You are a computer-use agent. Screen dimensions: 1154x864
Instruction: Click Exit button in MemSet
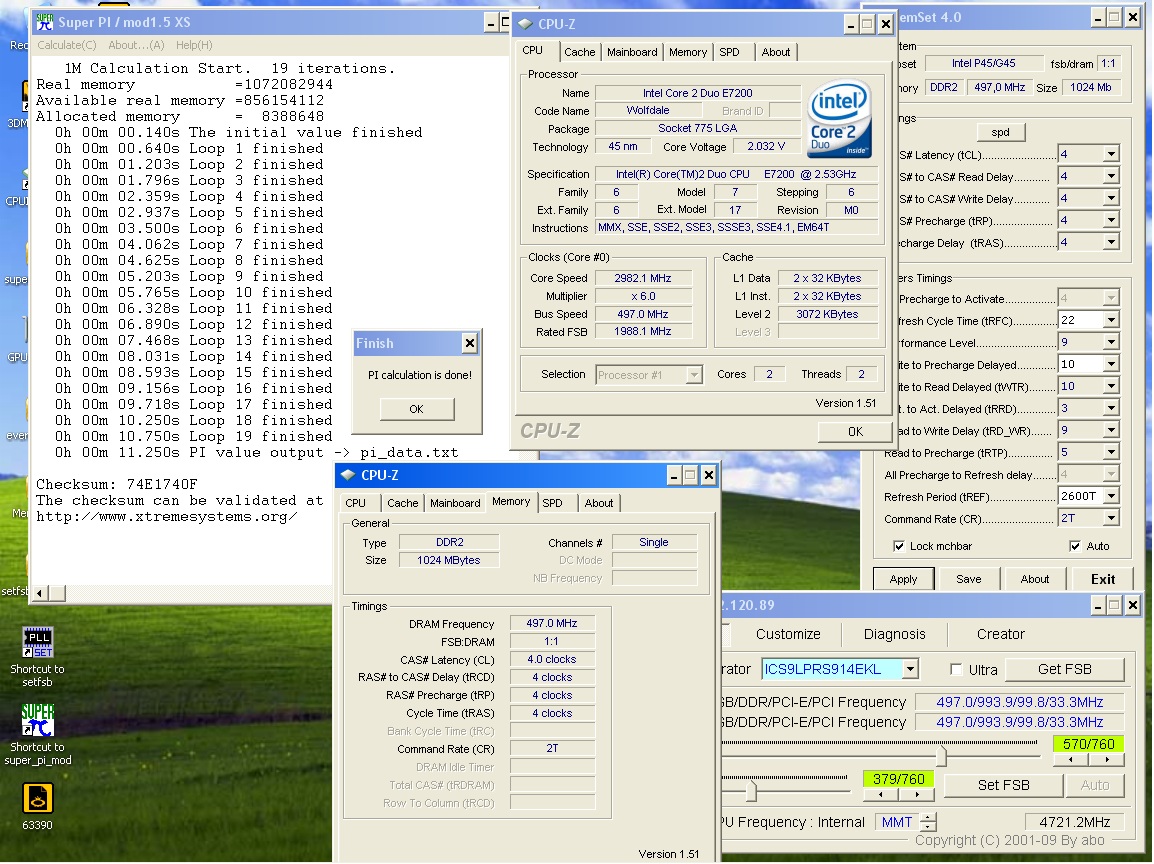(x=1102, y=579)
